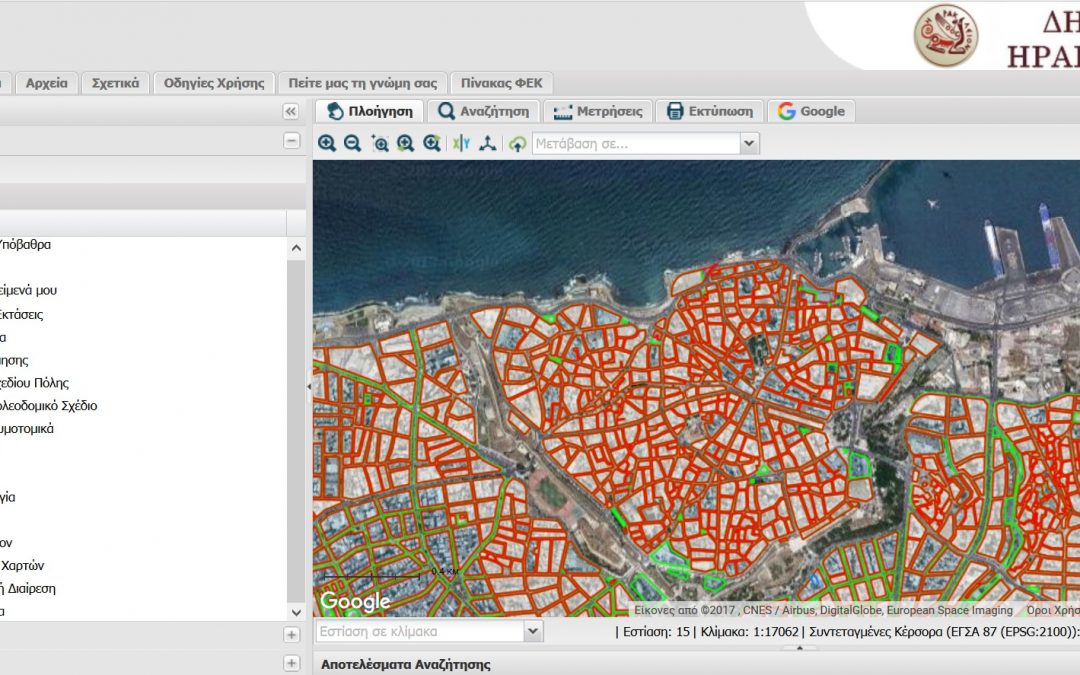Open the 'Μετάβαση σε...' dropdown arrow
1080x675 pixels.
(x=749, y=143)
